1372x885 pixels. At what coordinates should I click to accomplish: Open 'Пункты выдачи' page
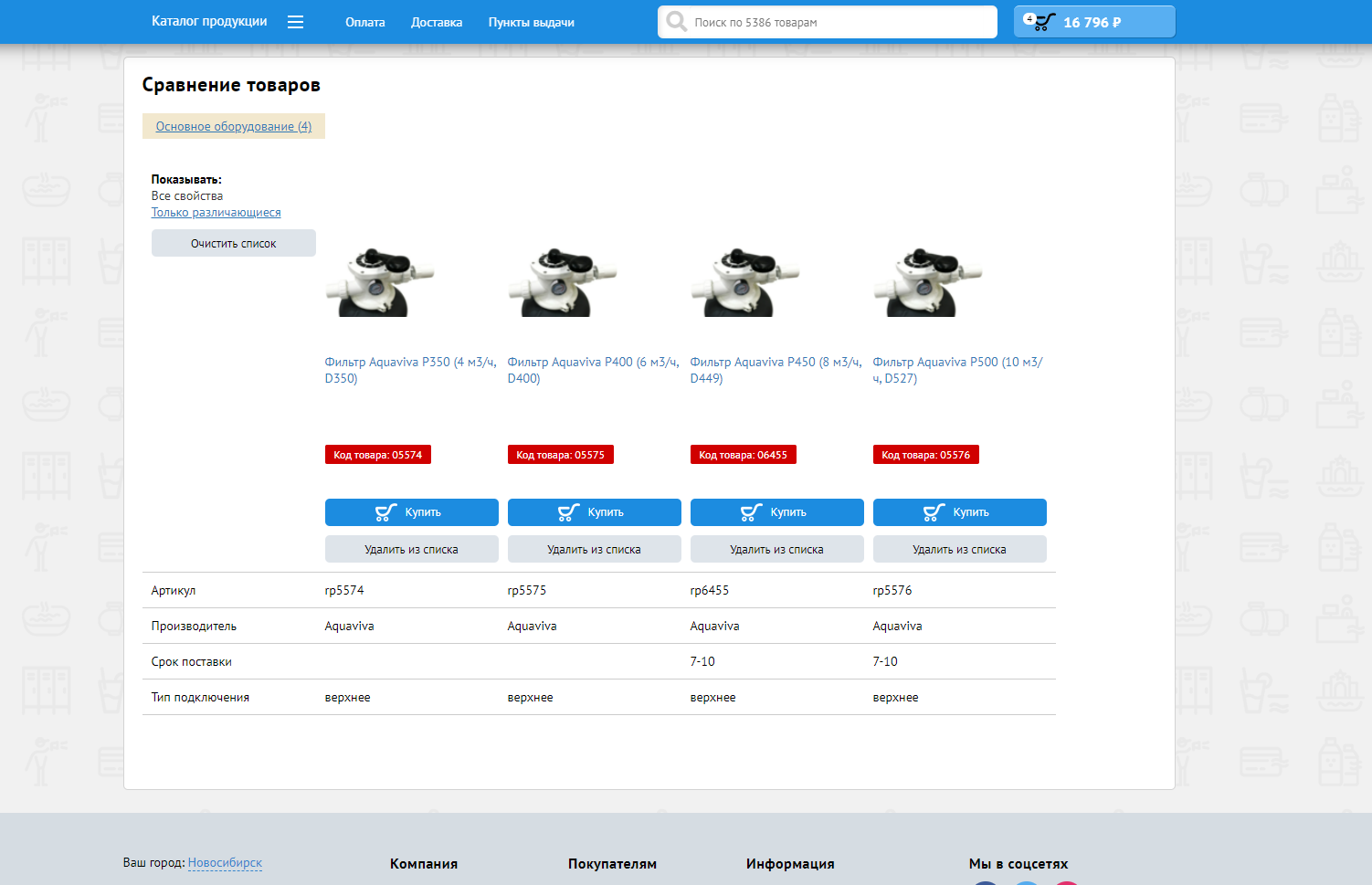point(531,22)
